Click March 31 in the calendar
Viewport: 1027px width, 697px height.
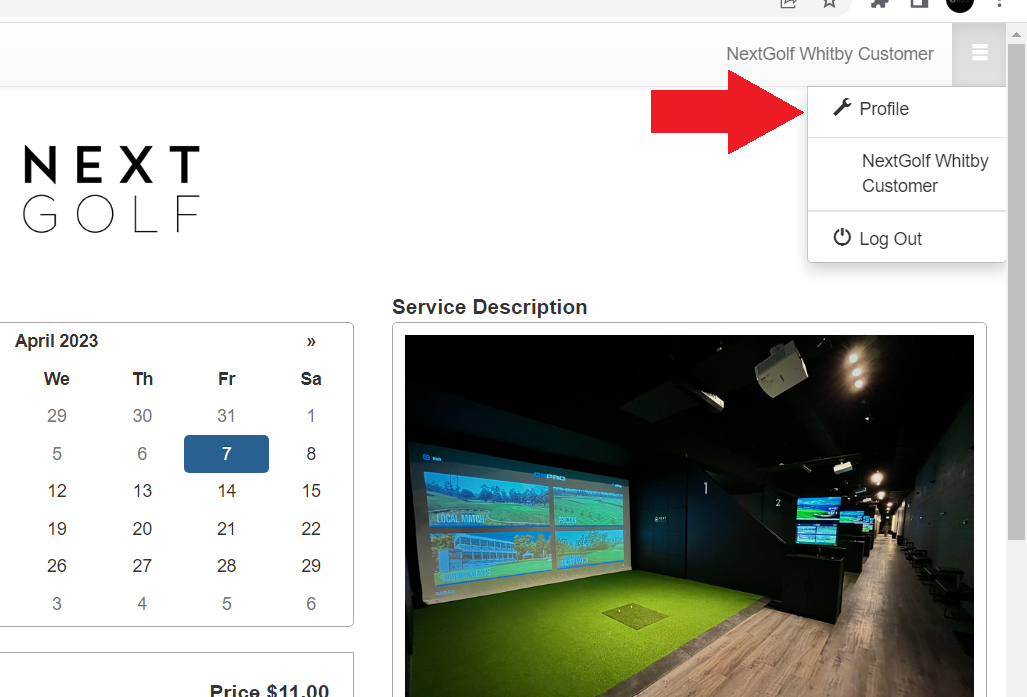[x=227, y=416]
